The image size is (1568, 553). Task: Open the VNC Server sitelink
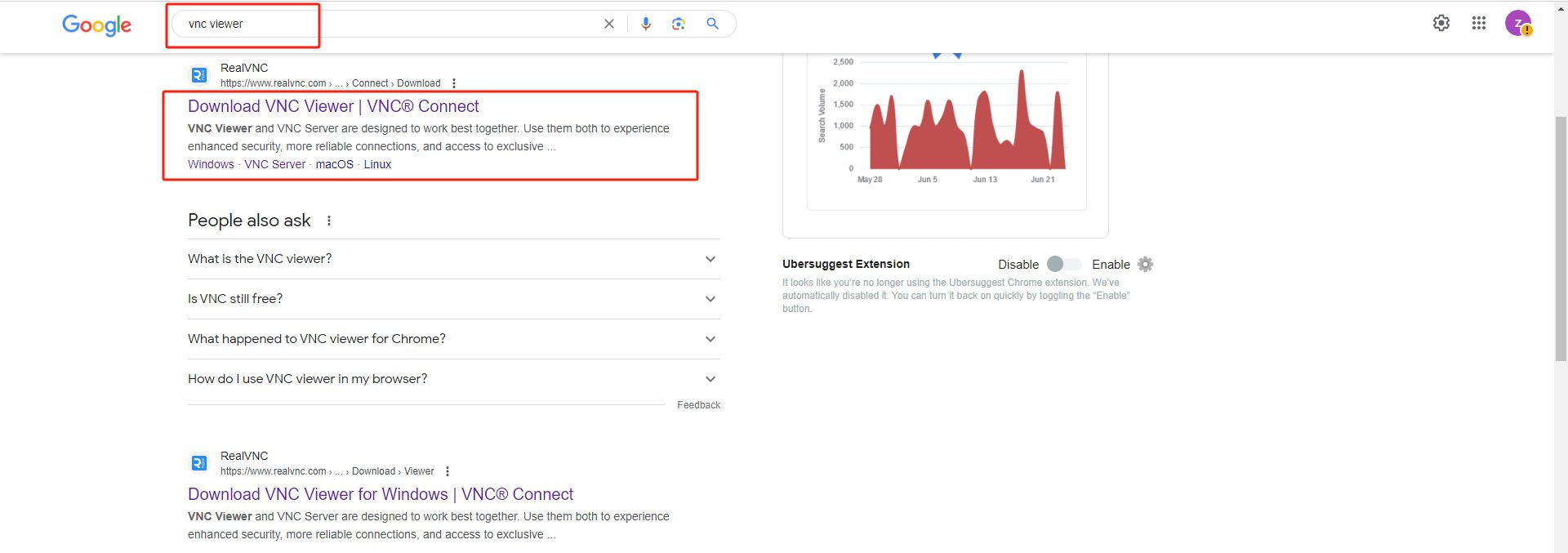tap(274, 164)
